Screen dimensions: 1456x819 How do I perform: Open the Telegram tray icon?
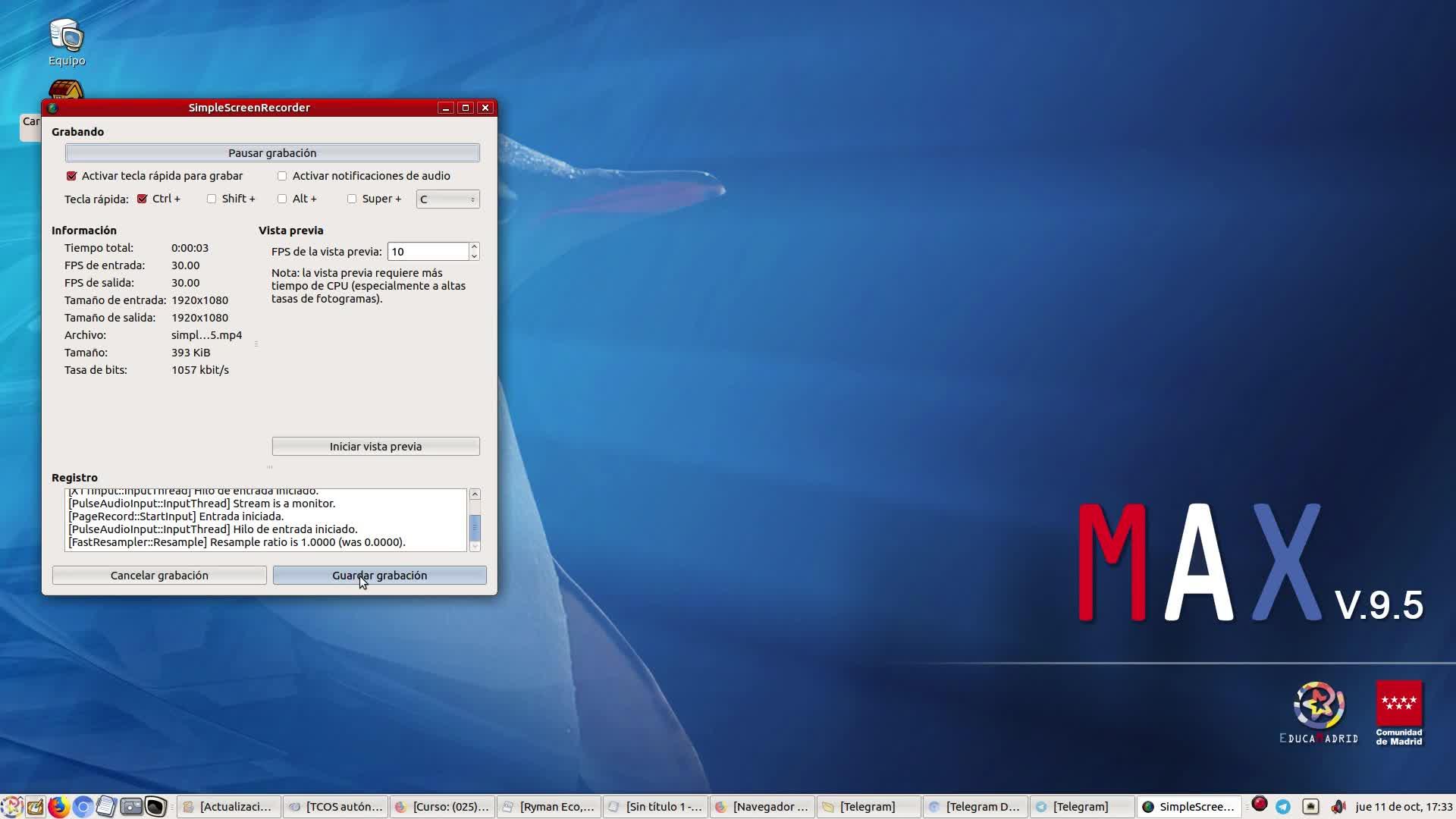tap(1283, 806)
